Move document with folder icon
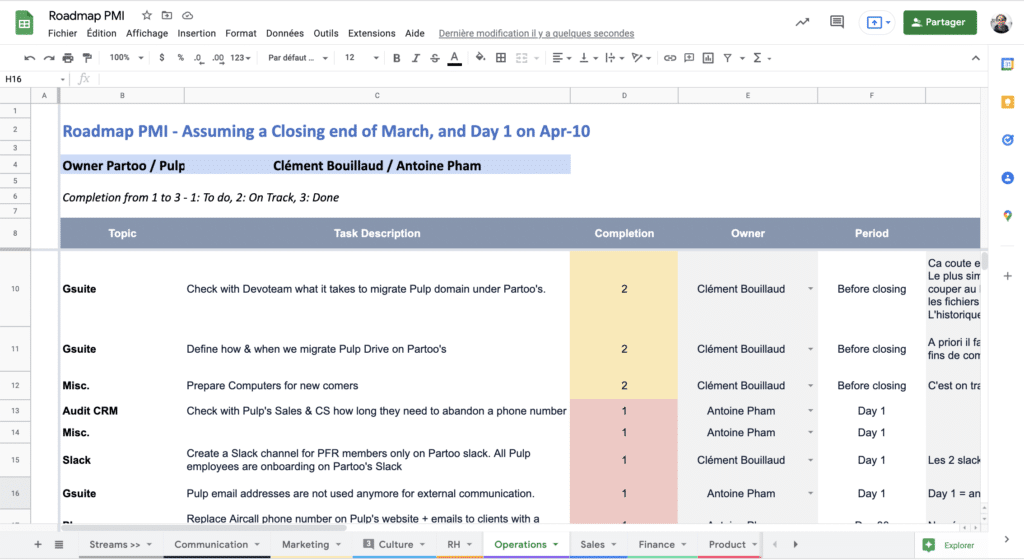 pyautogui.click(x=167, y=15)
